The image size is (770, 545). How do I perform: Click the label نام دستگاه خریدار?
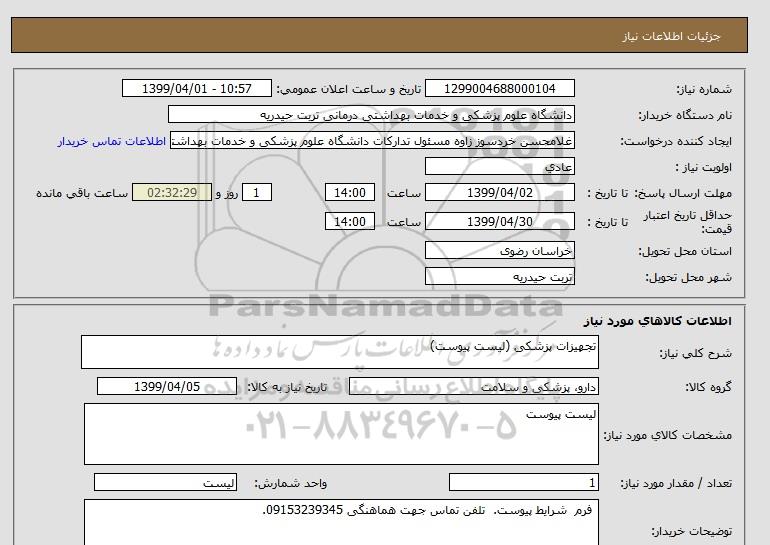(x=685, y=115)
